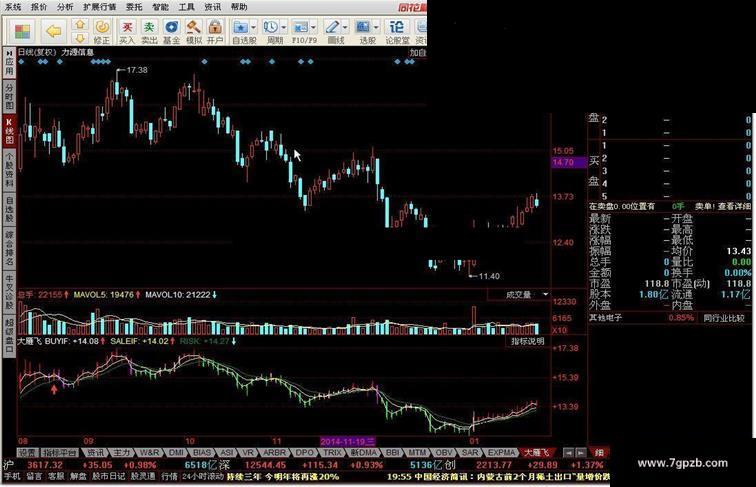
Task: Open the 论股堂 forum icon
Action: 397,31
